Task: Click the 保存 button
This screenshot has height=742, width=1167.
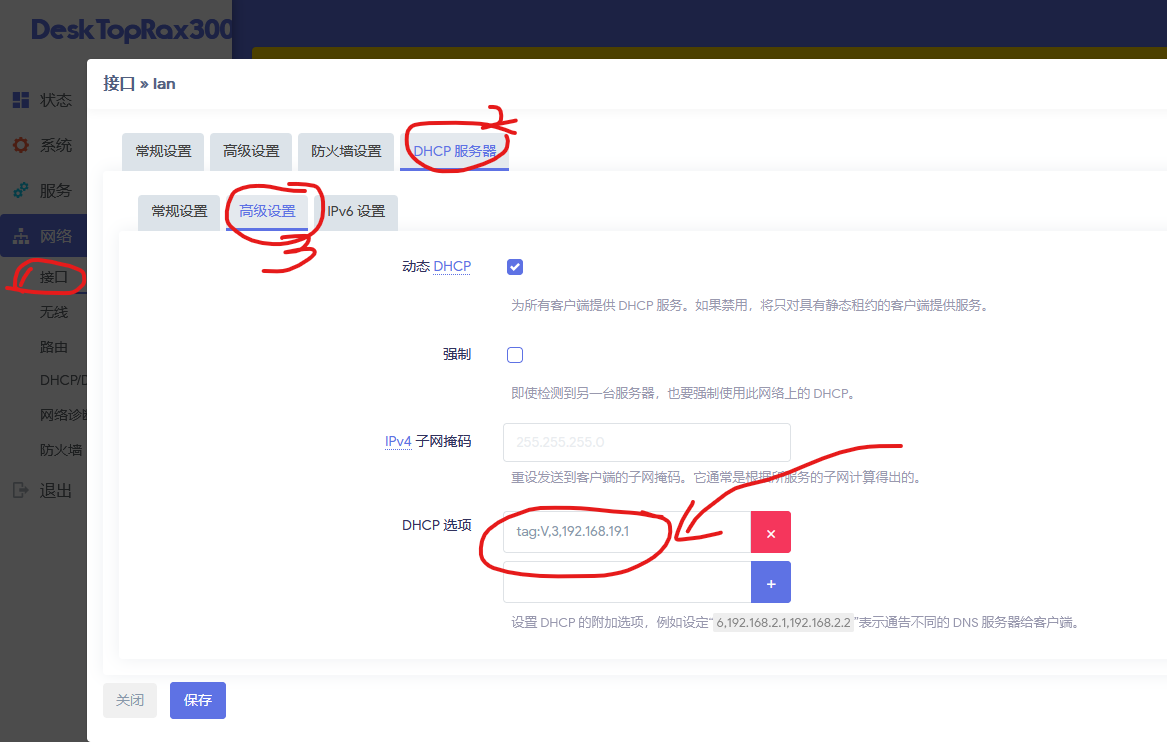Action: [x=197, y=700]
